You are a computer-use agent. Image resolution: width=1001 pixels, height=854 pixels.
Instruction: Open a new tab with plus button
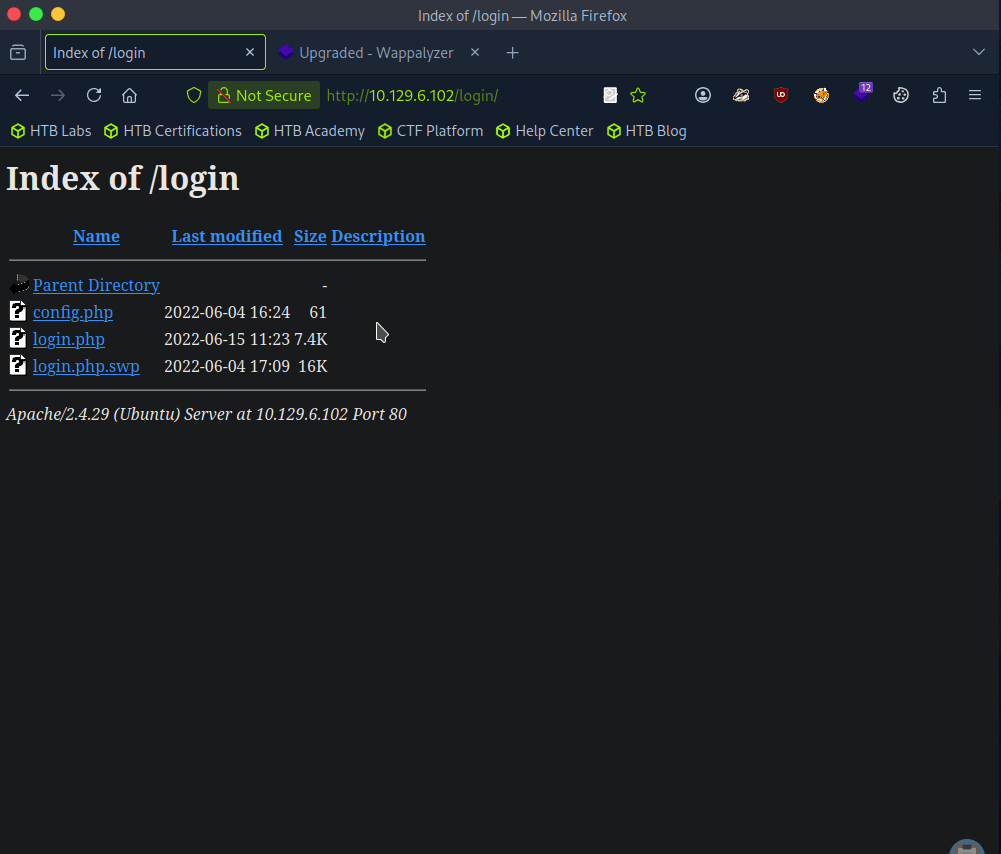[513, 52]
